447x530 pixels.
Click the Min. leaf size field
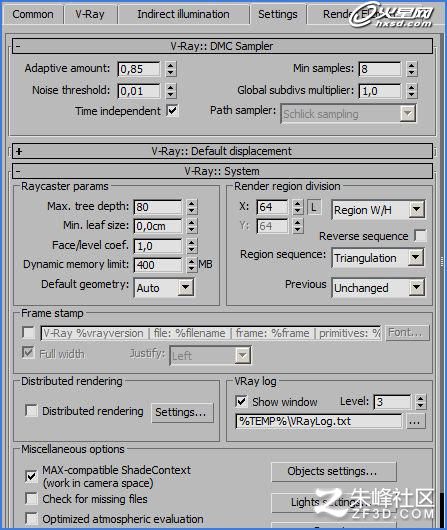tap(158, 226)
